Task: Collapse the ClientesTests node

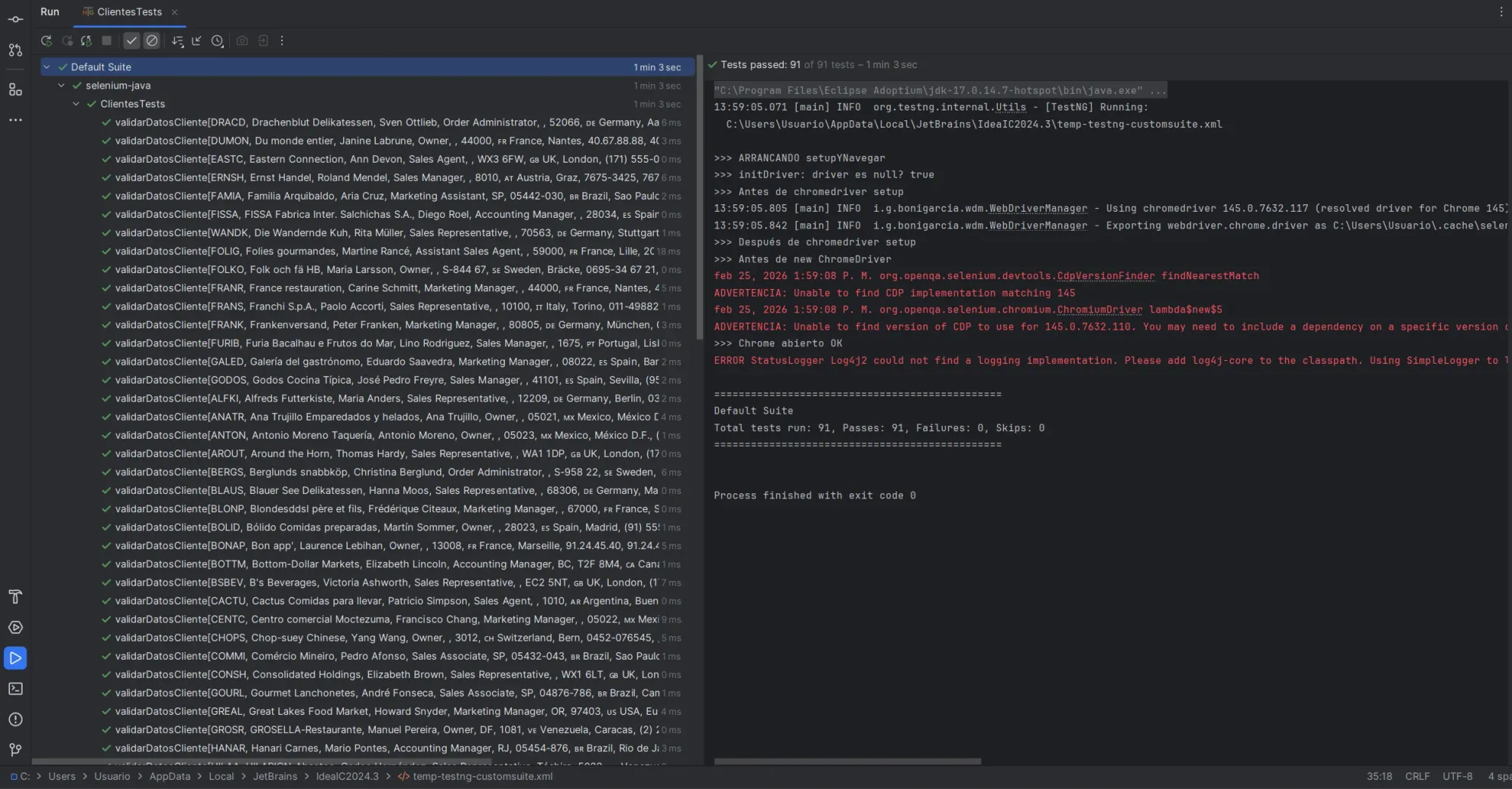Action: point(76,104)
